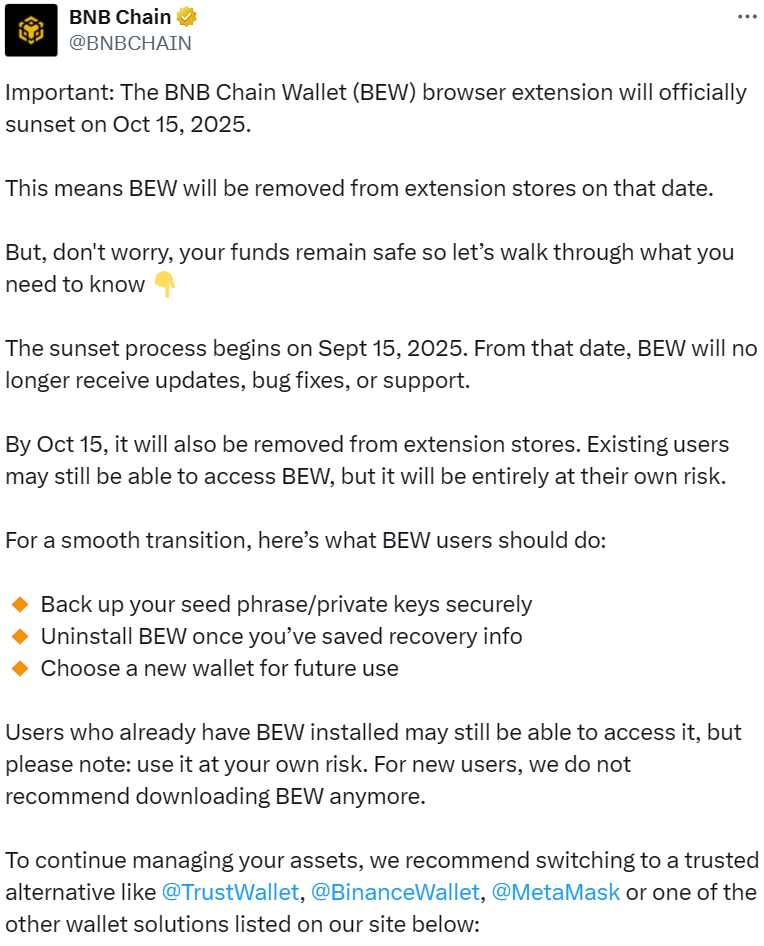This screenshot has height=946, width=764.
Task: Visit the @BinanceWallet mention link
Action: [x=395, y=892]
